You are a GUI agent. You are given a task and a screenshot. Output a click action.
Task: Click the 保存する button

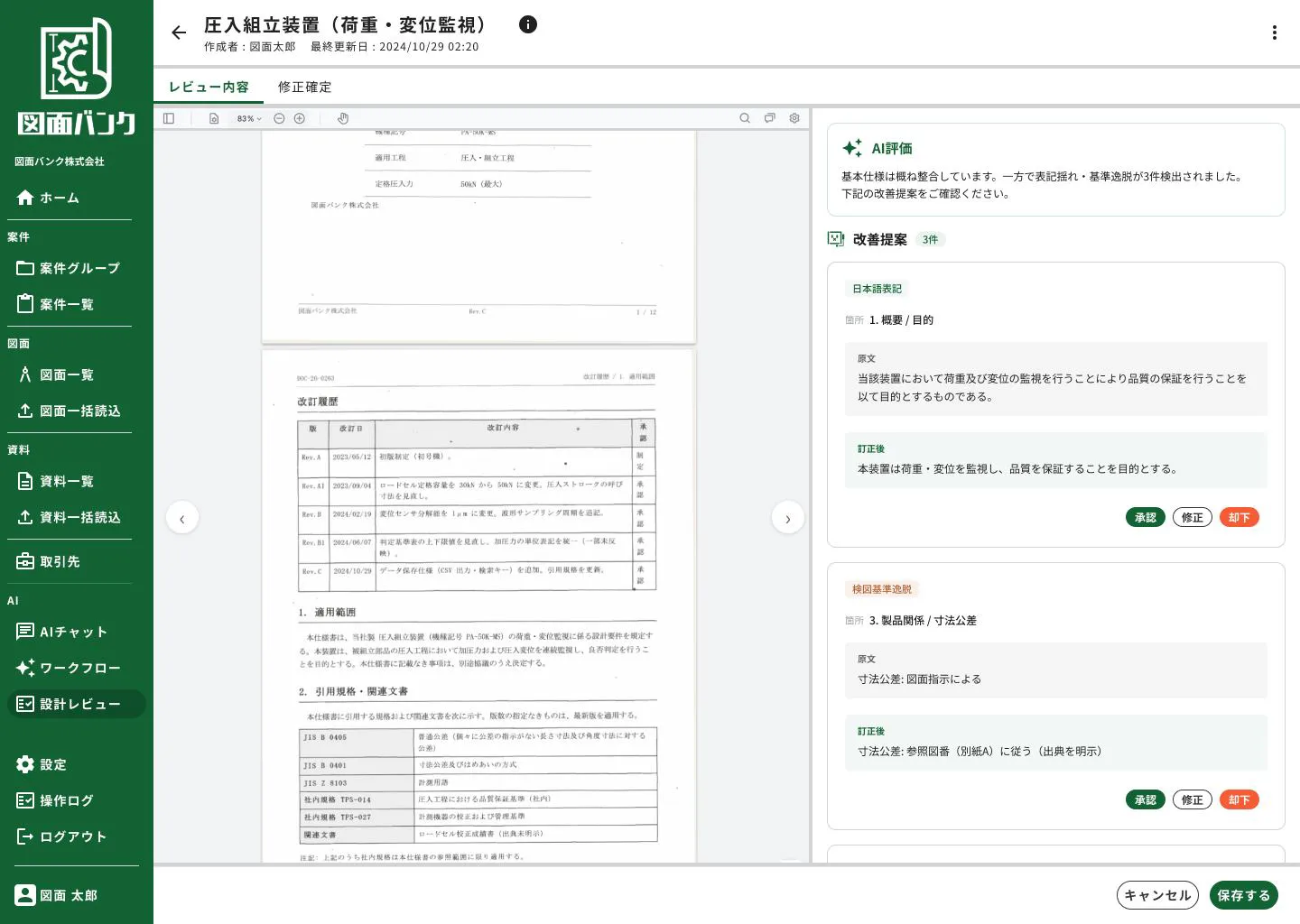coord(1244,895)
